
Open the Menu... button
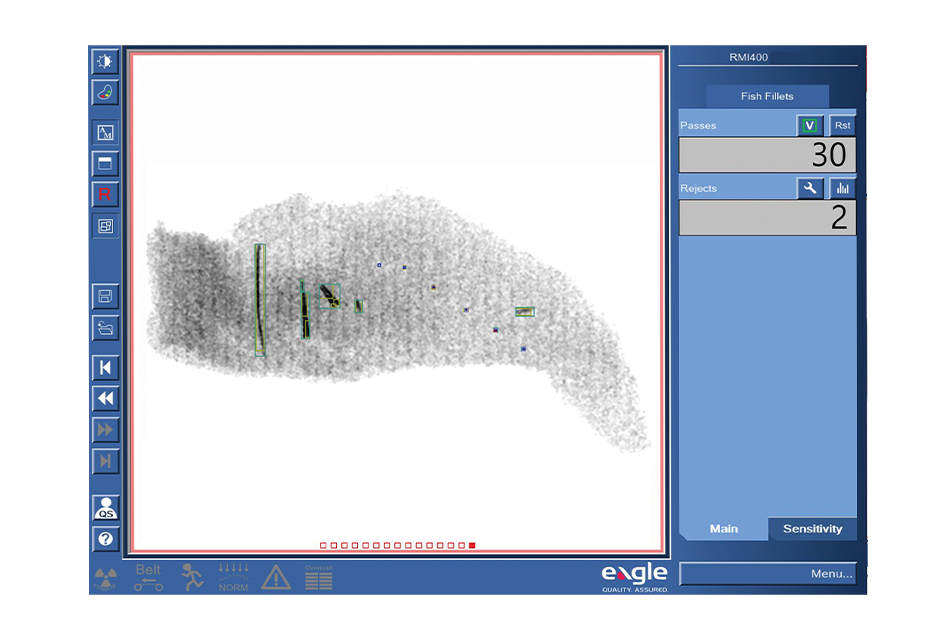pyautogui.click(x=768, y=574)
